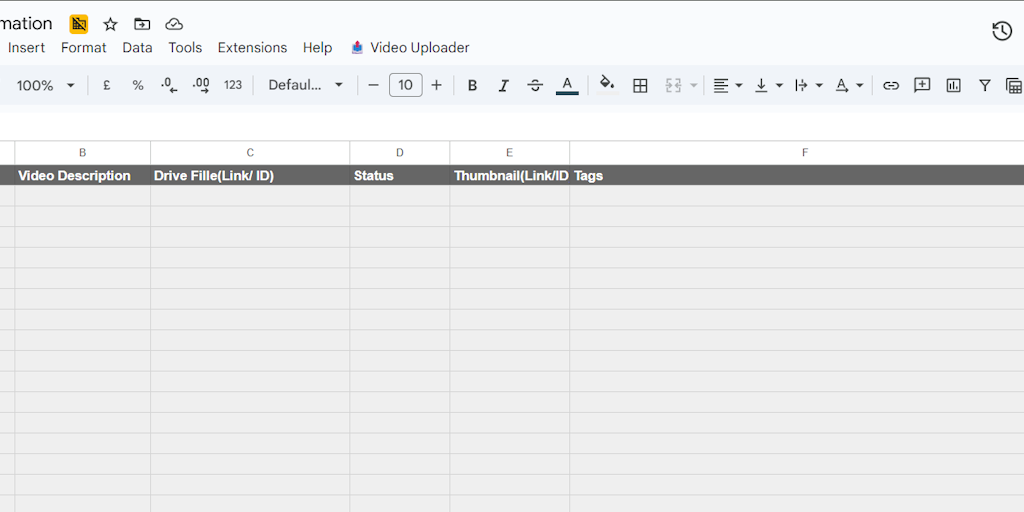Screen dimensions: 1024x512
Task: Open the borders tool
Action: tap(640, 86)
